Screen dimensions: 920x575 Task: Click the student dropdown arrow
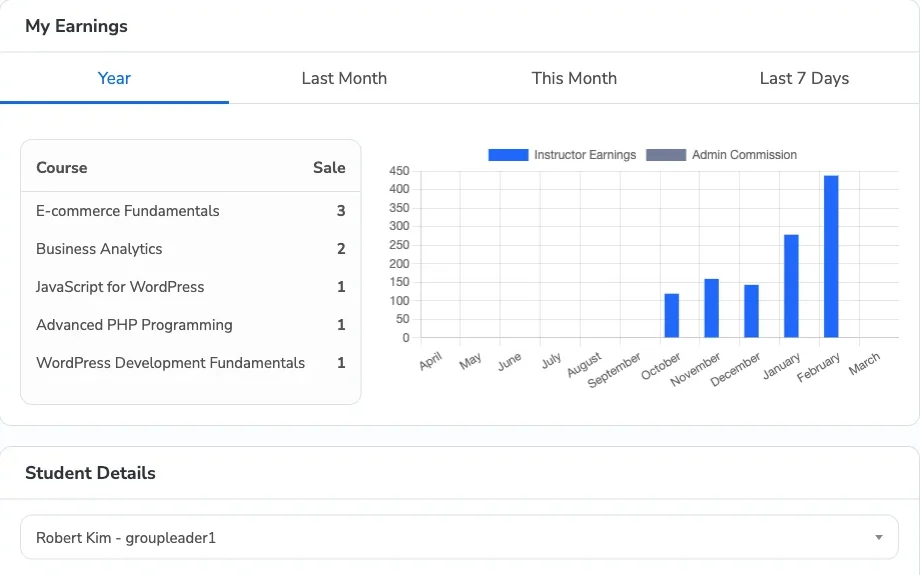coord(878,537)
